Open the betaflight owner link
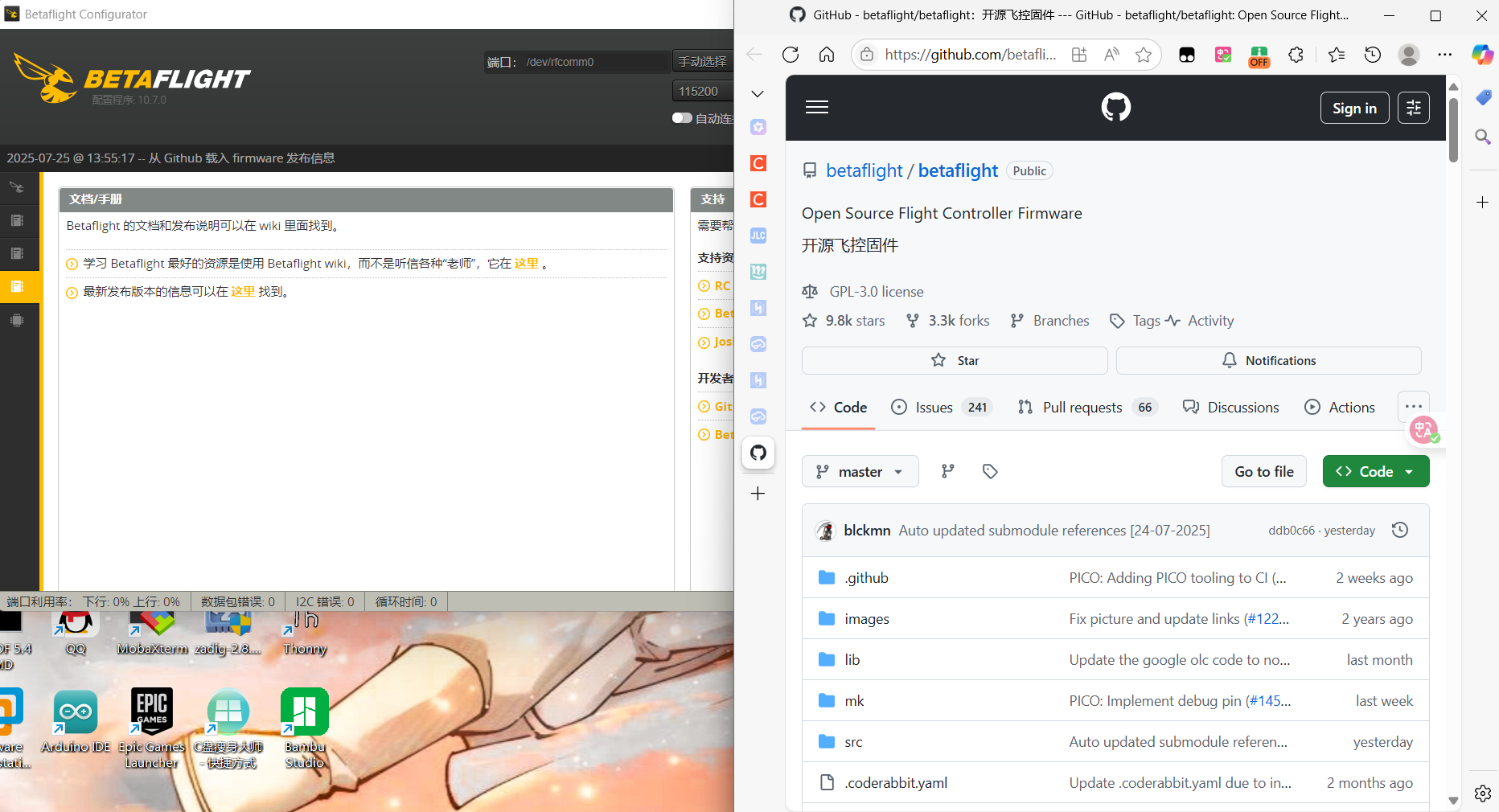 pos(864,170)
